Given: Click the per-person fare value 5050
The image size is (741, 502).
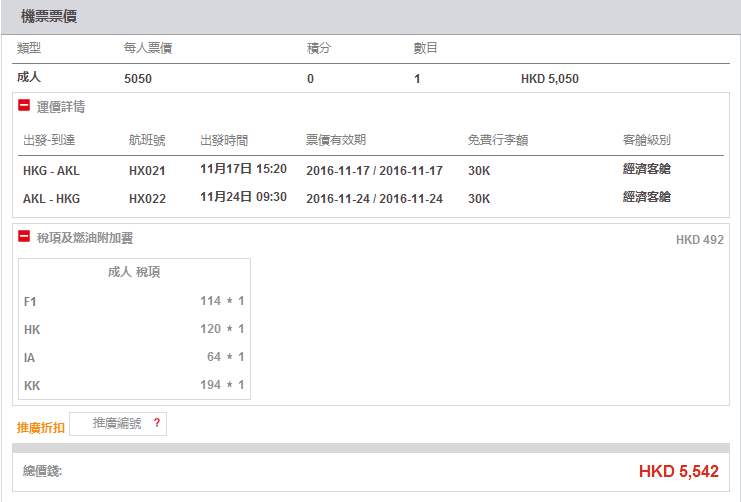Looking at the screenshot, I should pyautogui.click(x=138, y=78).
